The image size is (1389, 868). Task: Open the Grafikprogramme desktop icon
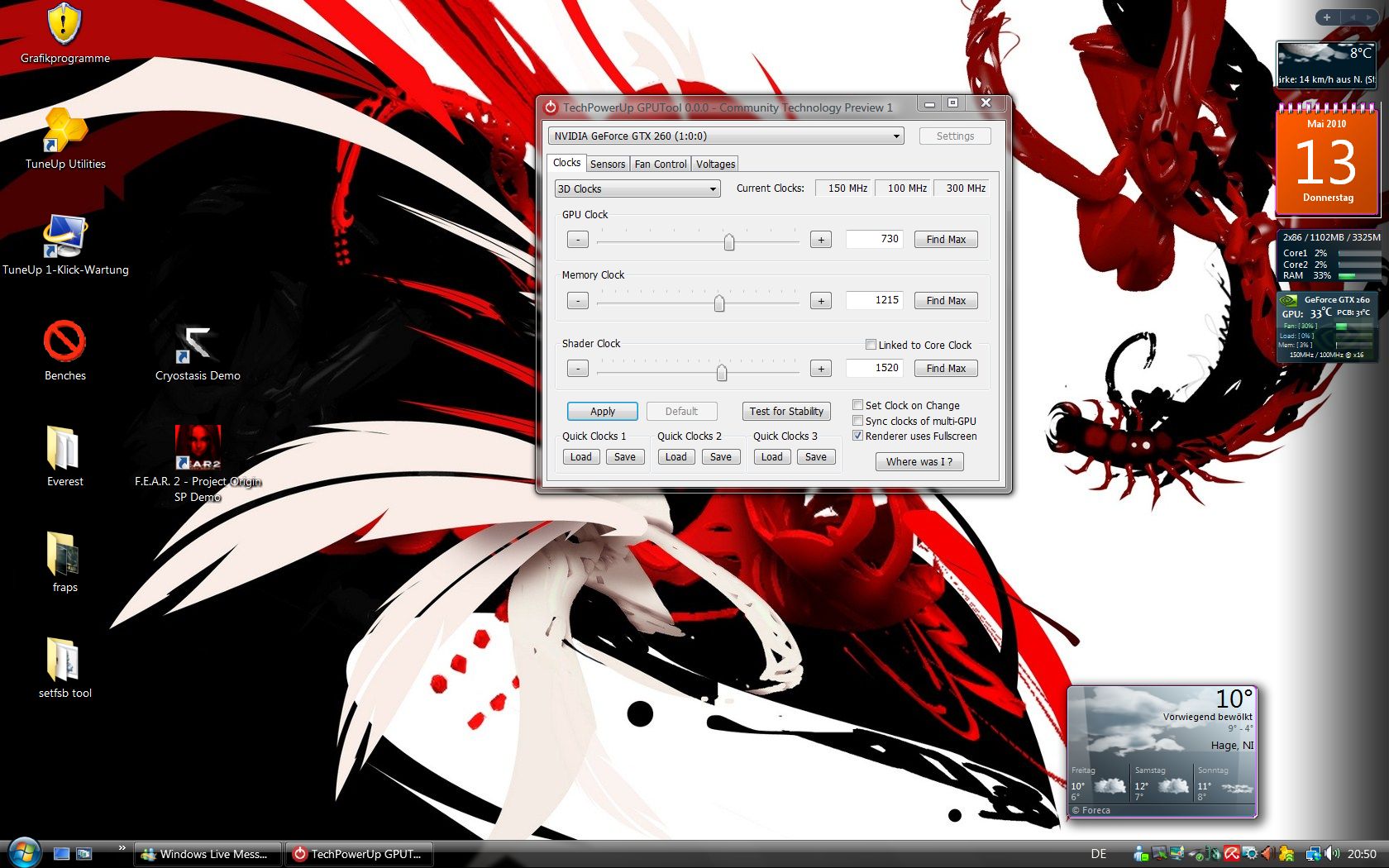click(64, 35)
